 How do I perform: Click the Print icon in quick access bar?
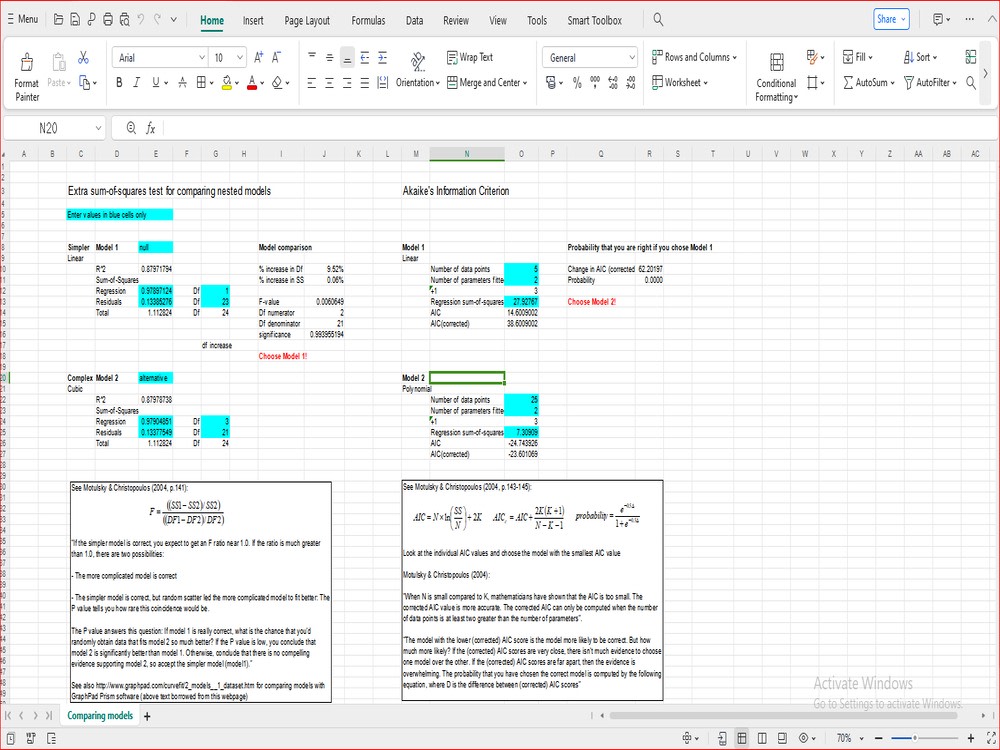108,20
